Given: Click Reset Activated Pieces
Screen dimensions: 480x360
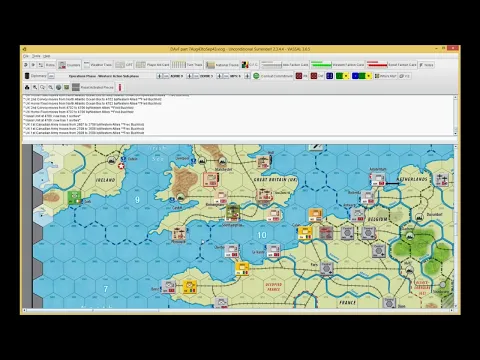Looking at the screenshot, I should click(93, 87).
